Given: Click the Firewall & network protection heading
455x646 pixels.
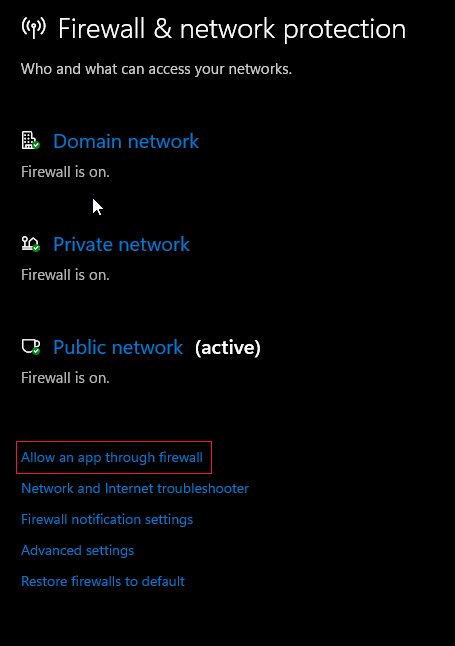Looking at the screenshot, I should pos(232,29).
